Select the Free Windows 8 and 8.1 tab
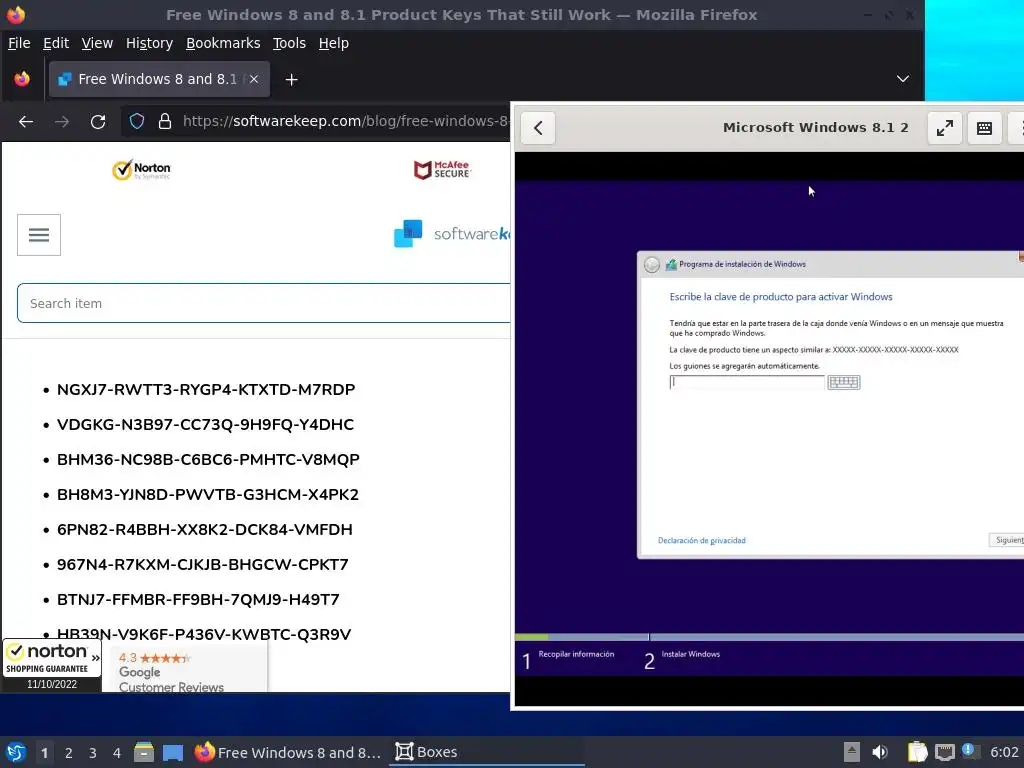This screenshot has width=1024, height=768. click(x=159, y=79)
